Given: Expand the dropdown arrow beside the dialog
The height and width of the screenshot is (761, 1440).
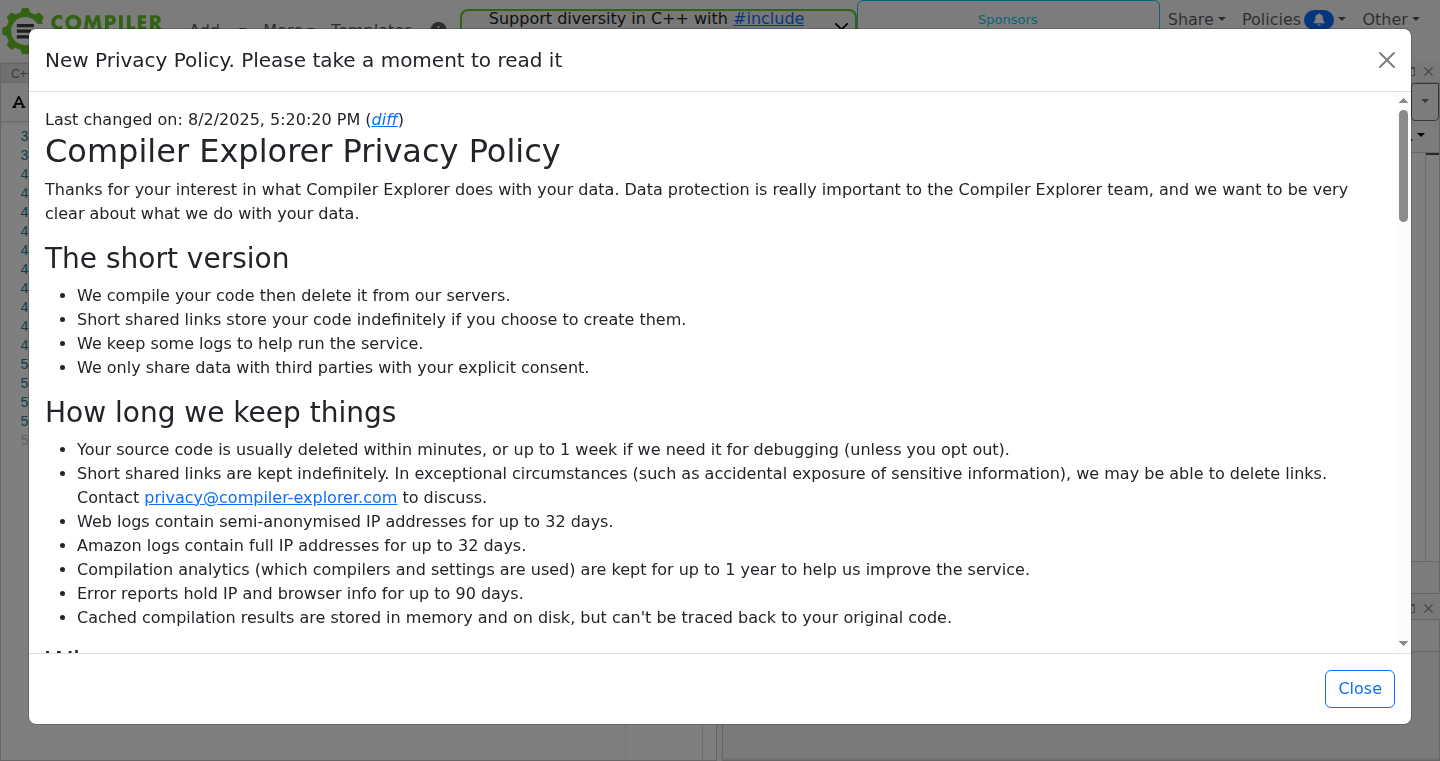Looking at the screenshot, I should click(1426, 101).
